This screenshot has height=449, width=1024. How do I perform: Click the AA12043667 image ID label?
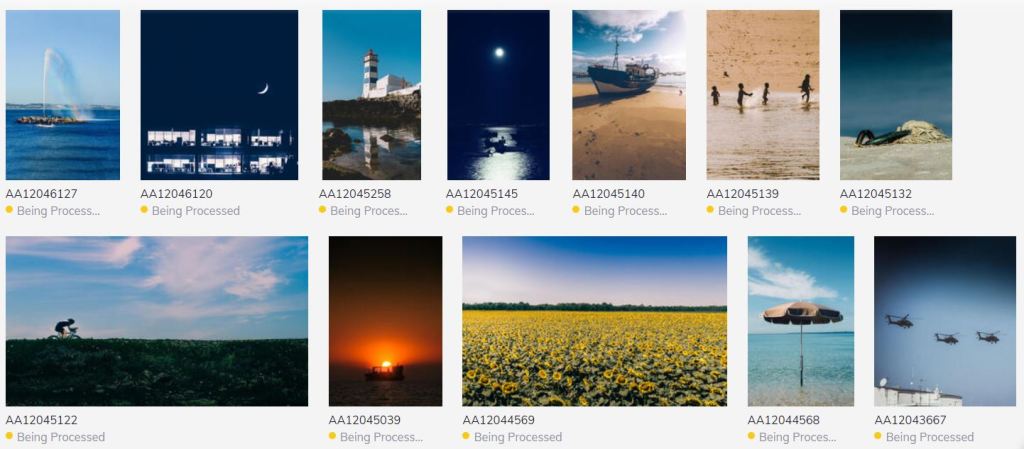(910, 420)
